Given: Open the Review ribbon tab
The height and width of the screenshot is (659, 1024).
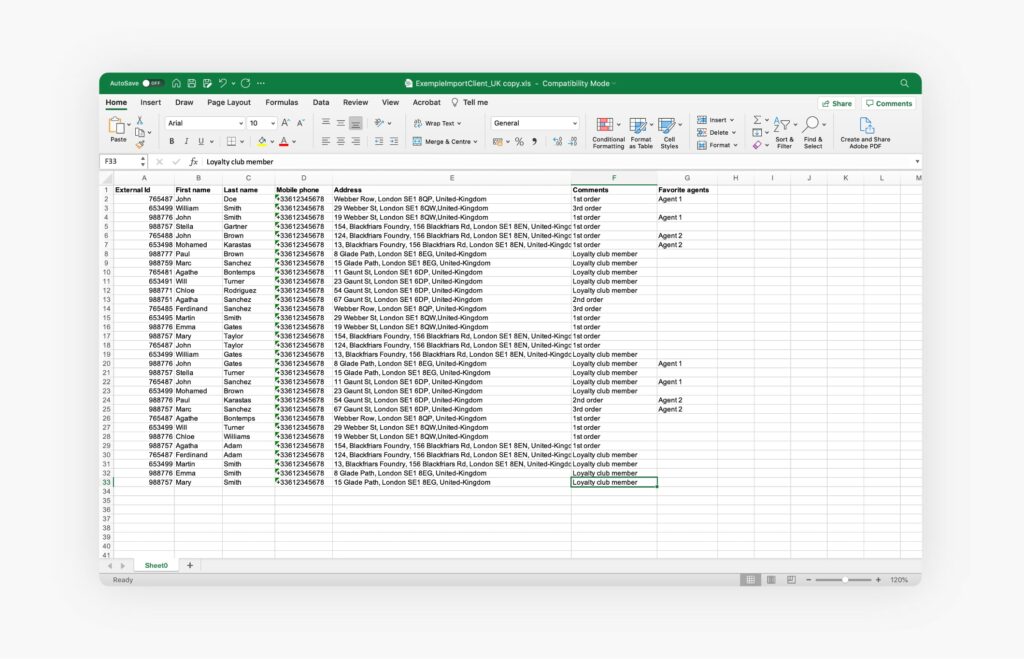Looking at the screenshot, I should tap(355, 102).
